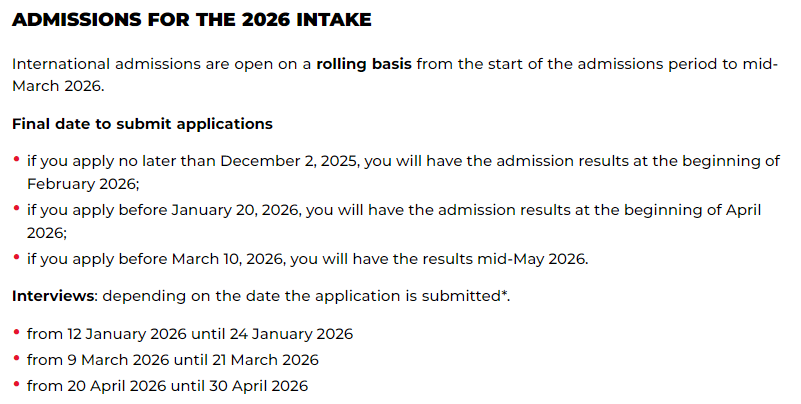This screenshot has height=404, width=801.
Task: Click the red bullet before '9 March 2026'
Action: [x=17, y=358]
